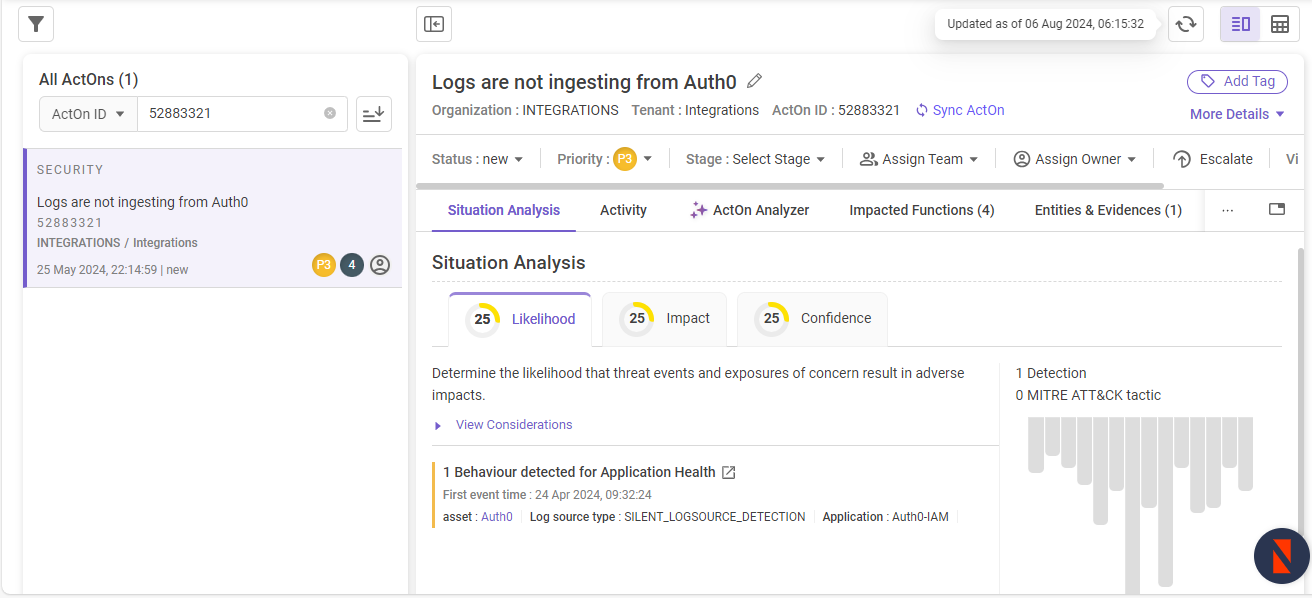
Task: Show more tabs via ellipsis
Action: [x=1228, y=210]
